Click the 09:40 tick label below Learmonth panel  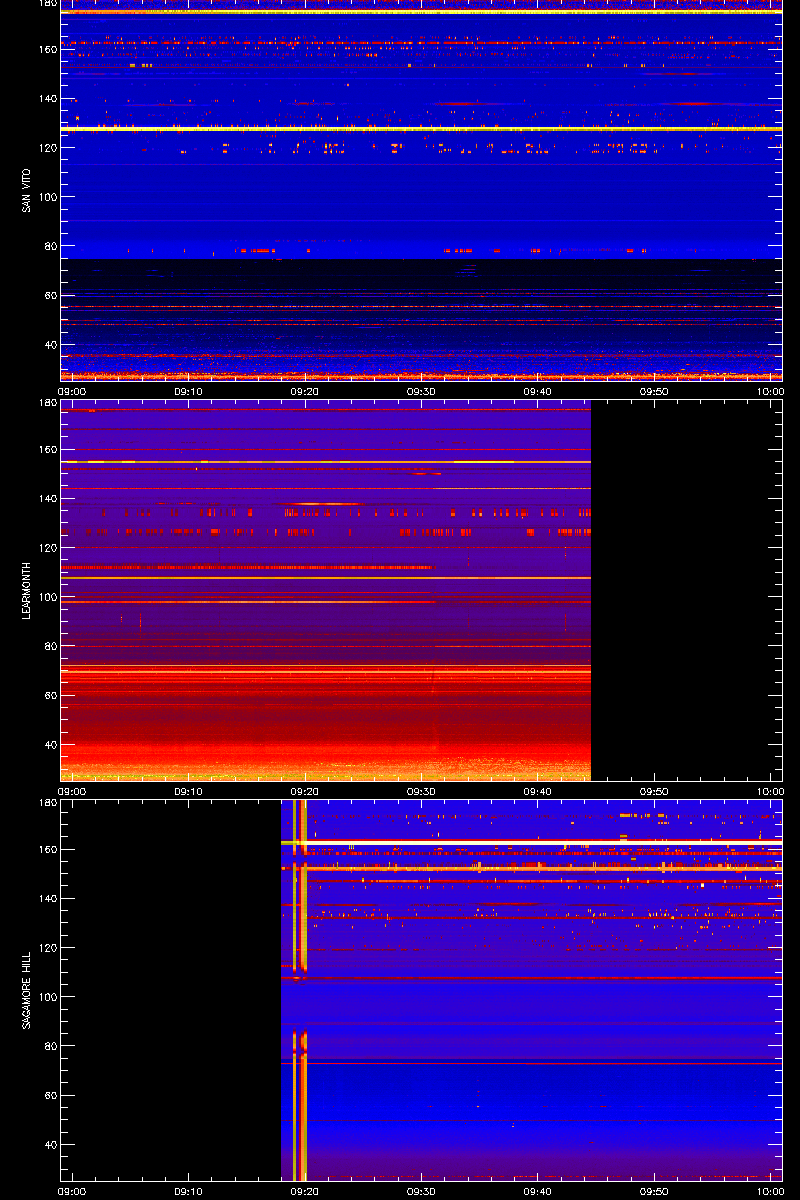[538, 792]
